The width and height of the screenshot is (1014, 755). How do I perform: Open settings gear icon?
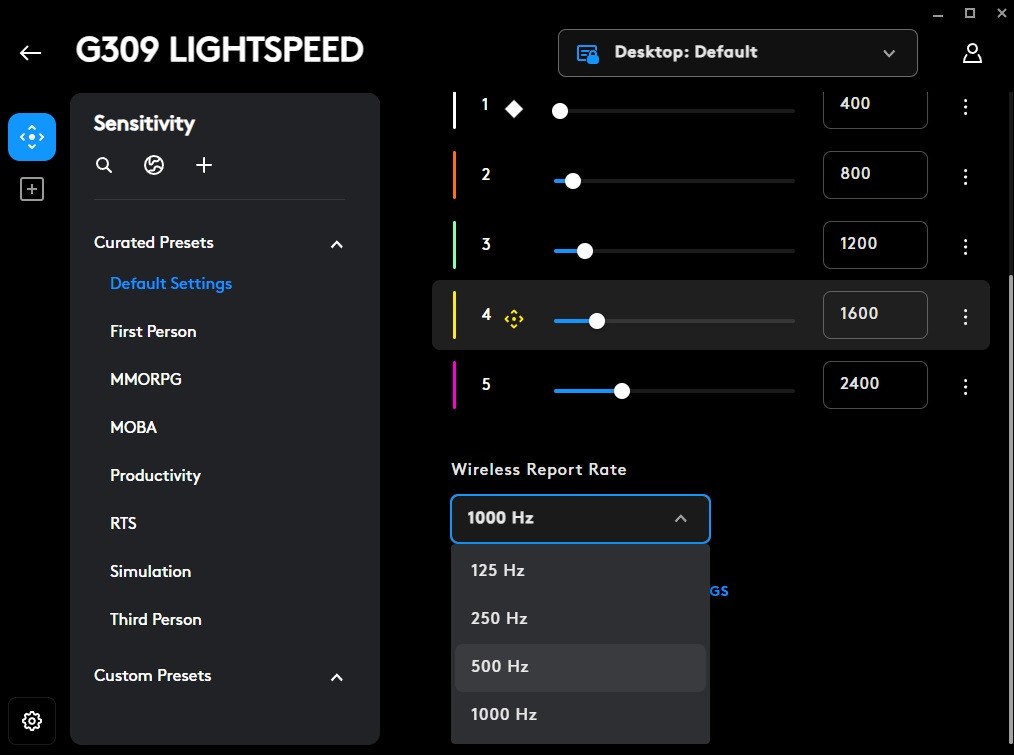click(32, 720)
